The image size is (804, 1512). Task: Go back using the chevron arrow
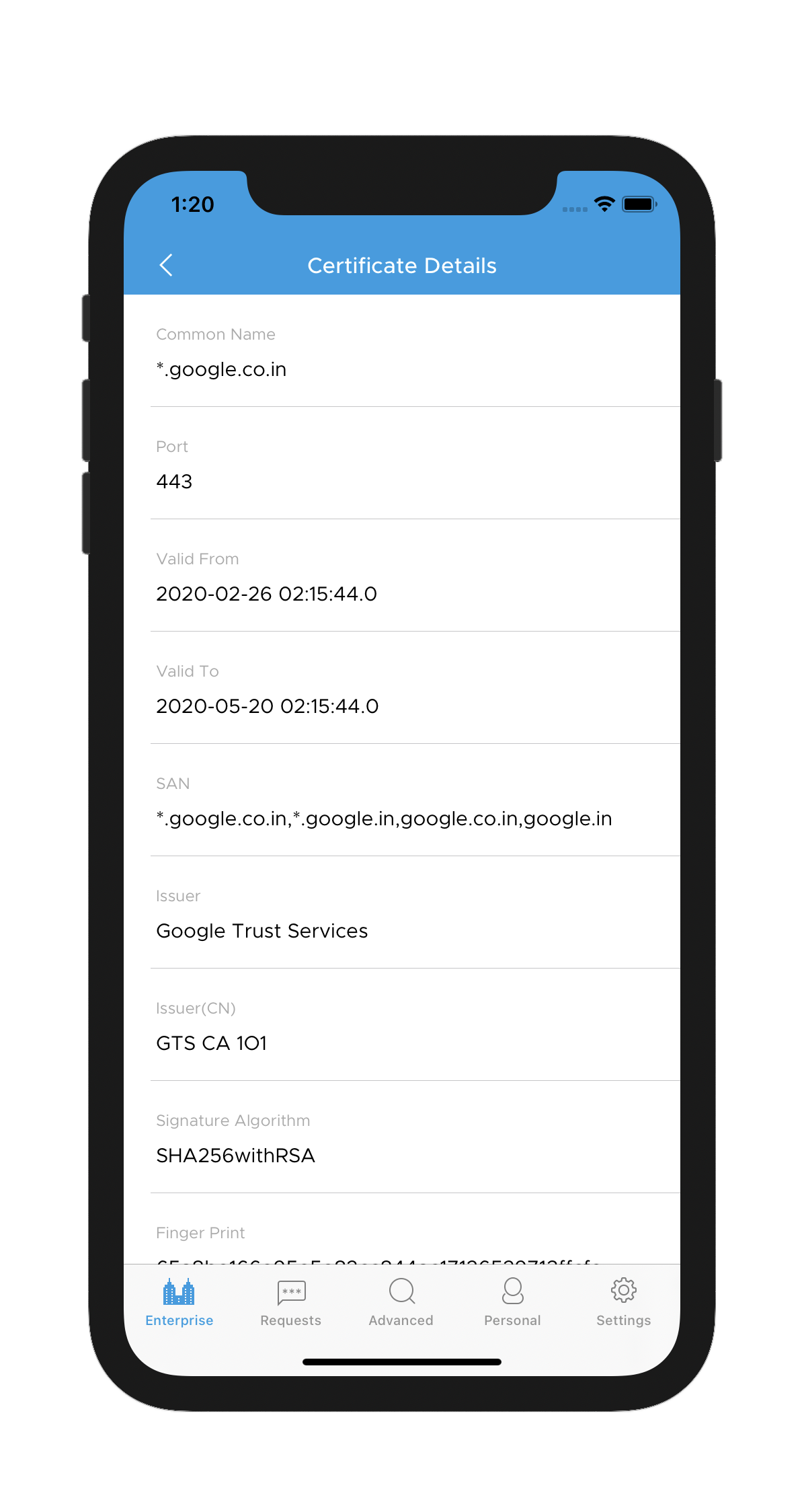click(167, 266)
